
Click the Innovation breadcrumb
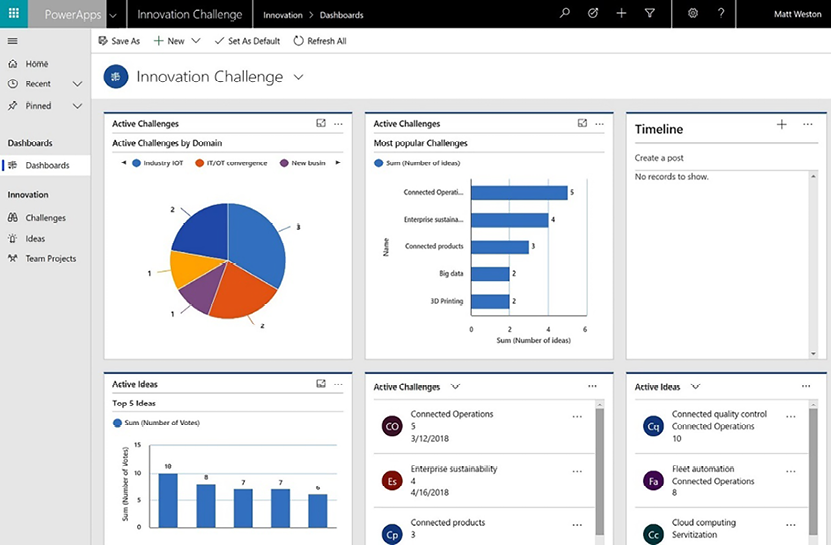[x=282, y=15]
